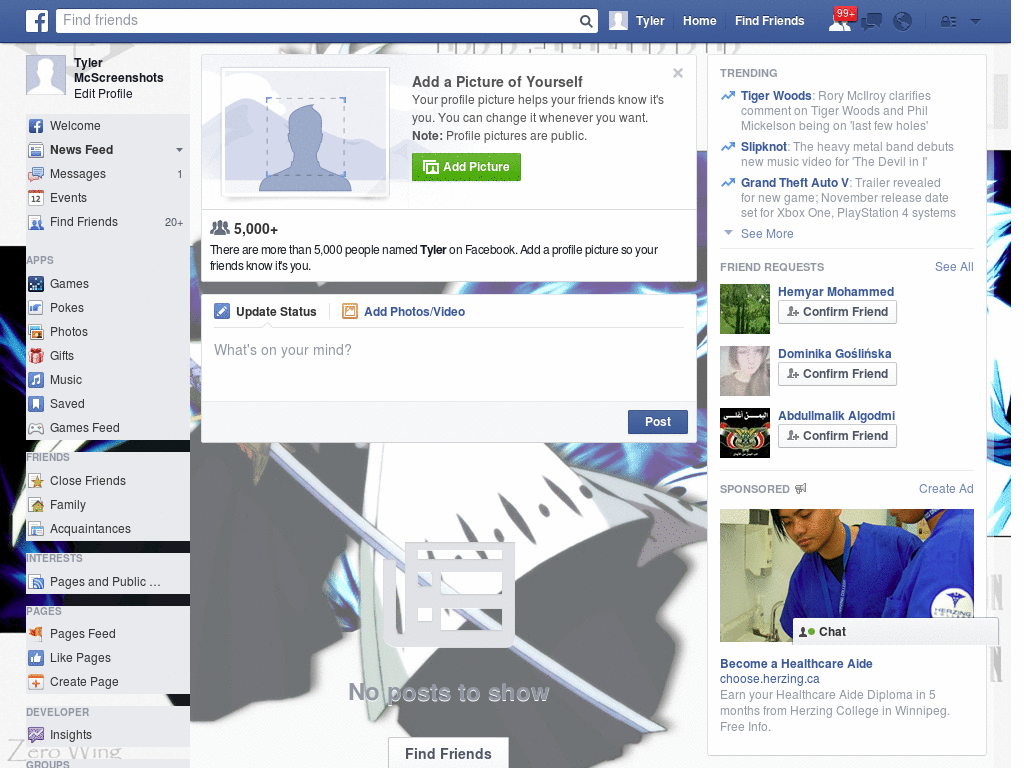Open the messages chat bubbles icon

pos(871,22)
